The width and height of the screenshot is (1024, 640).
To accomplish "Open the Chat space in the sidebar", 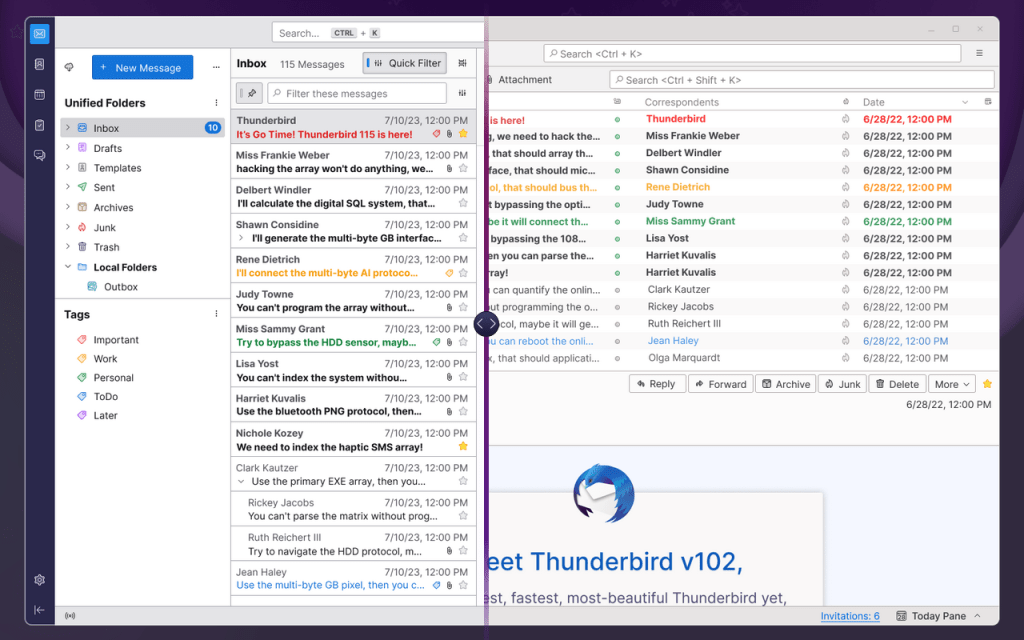I will coord(39,155).
